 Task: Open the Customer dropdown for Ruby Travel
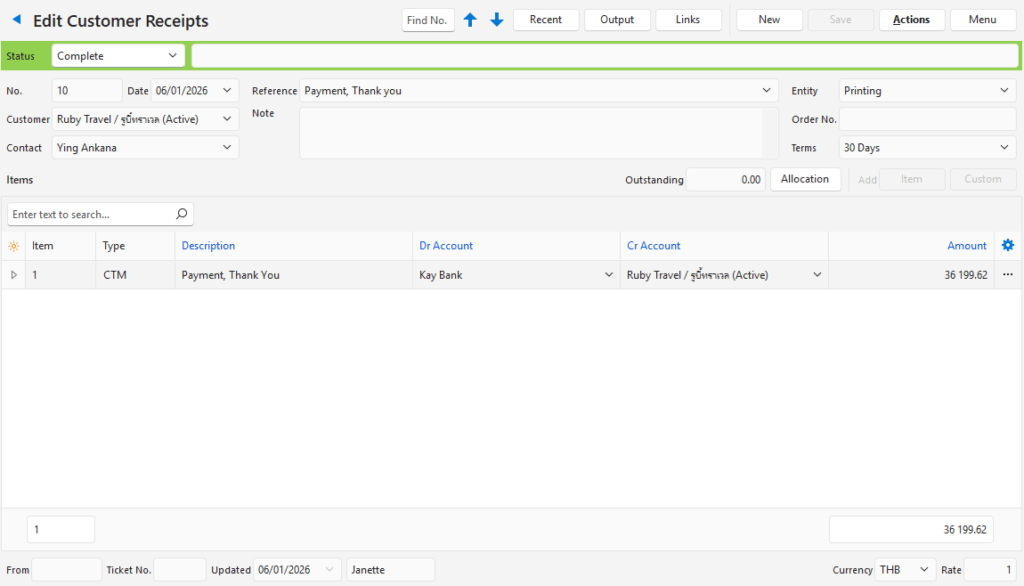tap(227, 119)
